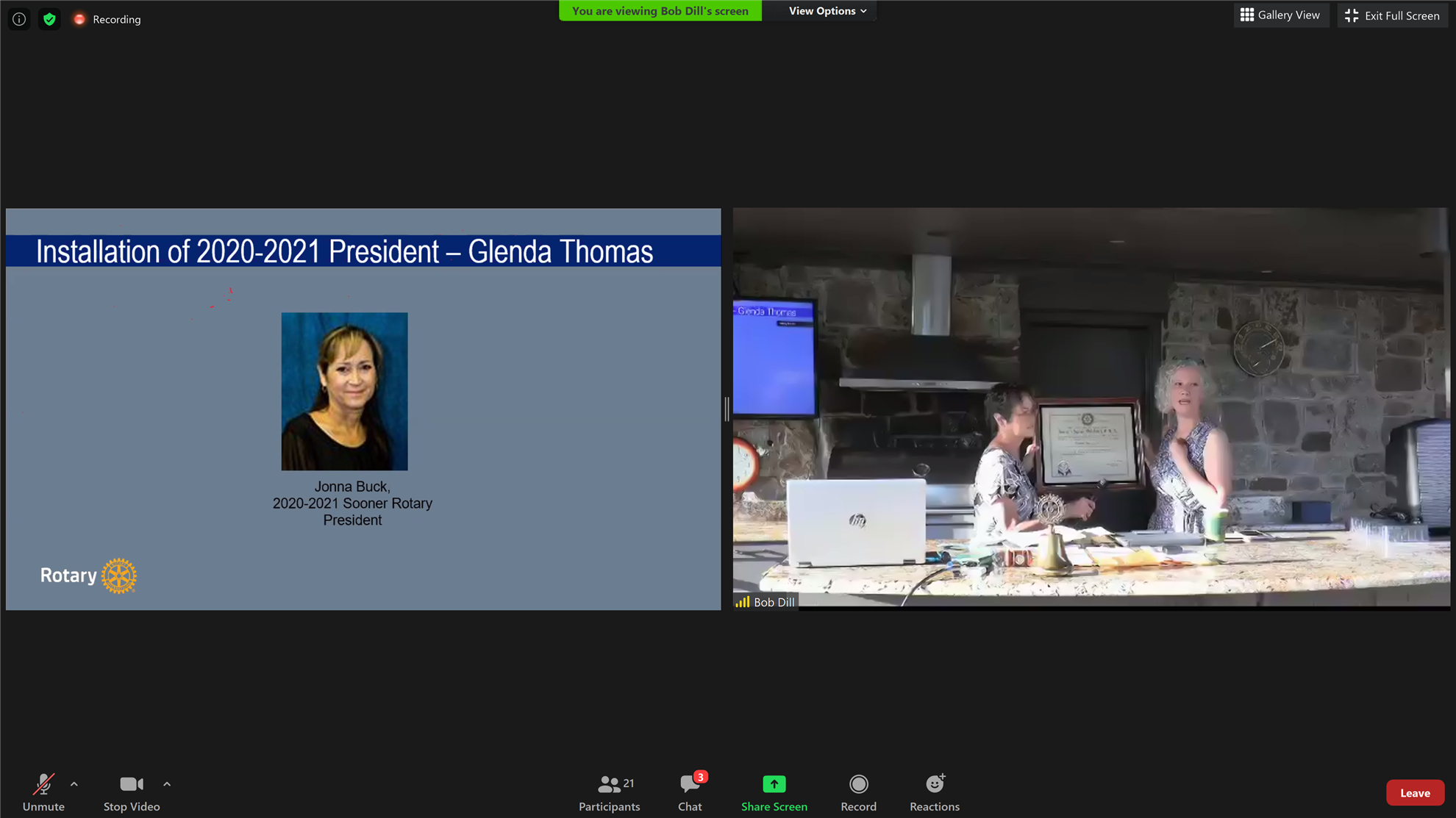Open the Reactions menu
Screen dimensions: 1456x818
pos(934,792)
